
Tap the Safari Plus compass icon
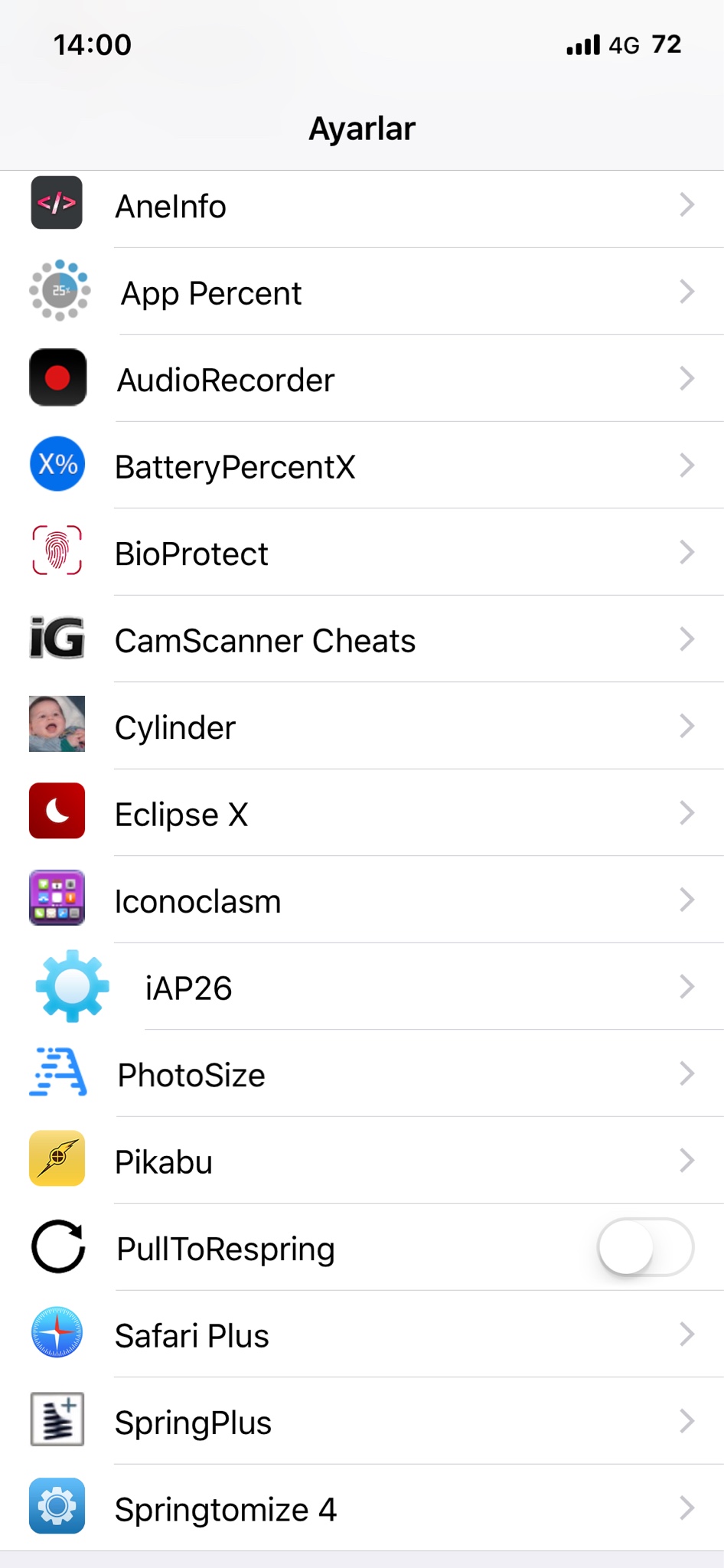tap(57, 1333)
